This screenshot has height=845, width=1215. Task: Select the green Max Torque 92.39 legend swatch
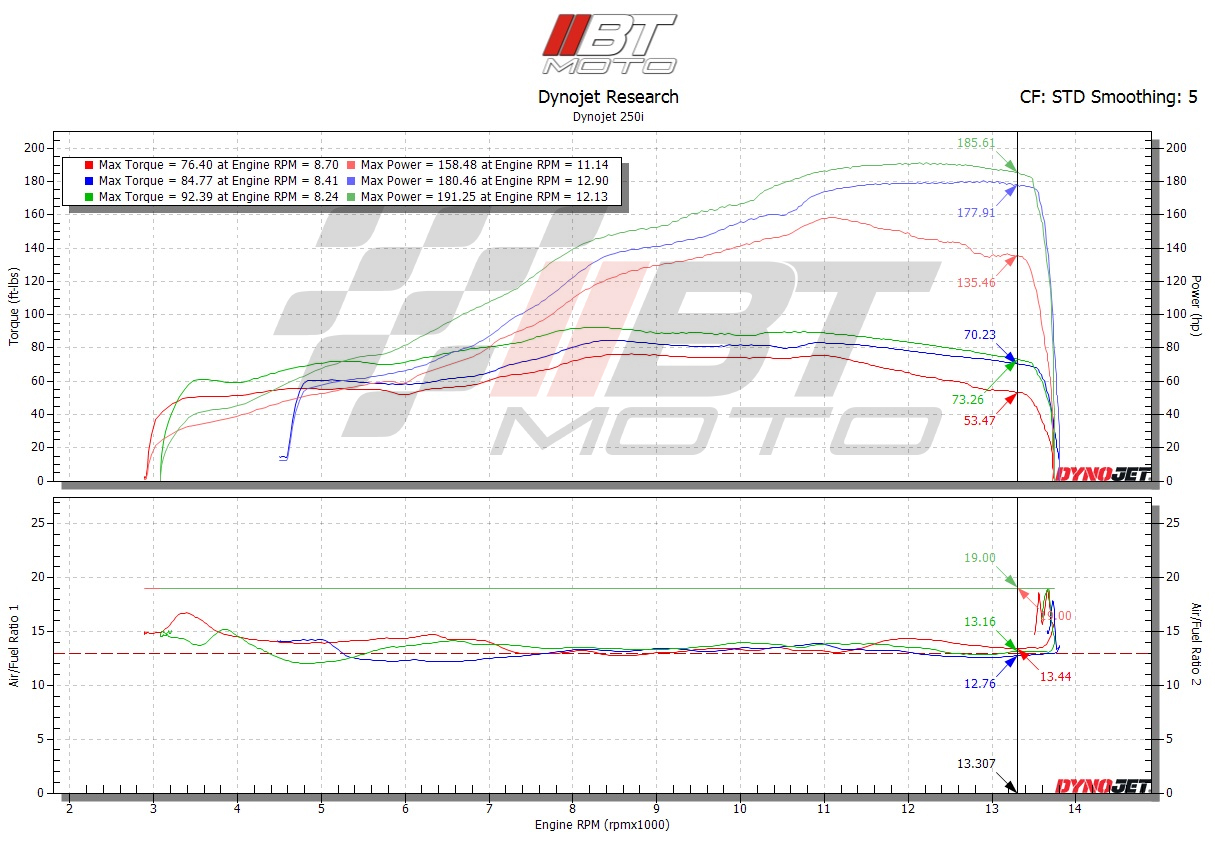89,196
